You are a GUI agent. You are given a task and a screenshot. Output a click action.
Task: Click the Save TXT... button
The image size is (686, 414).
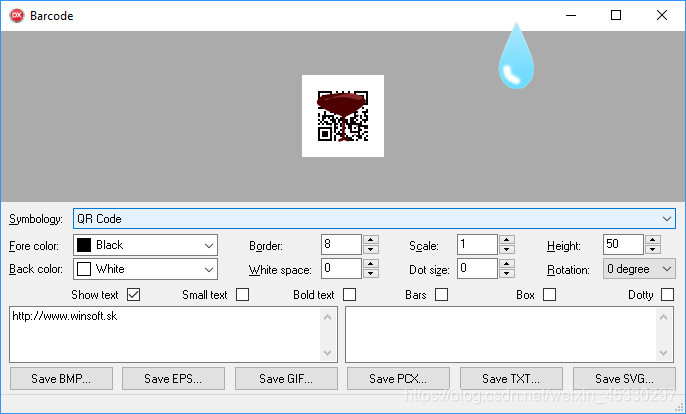coord(511,379)
